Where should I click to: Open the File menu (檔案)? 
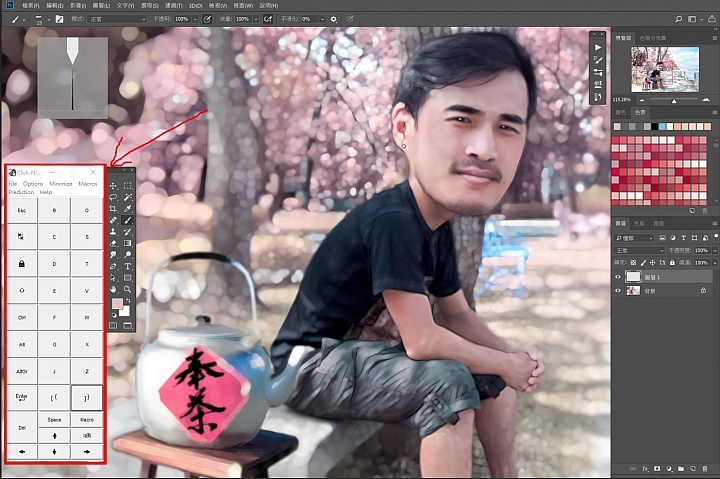point(31,6)
